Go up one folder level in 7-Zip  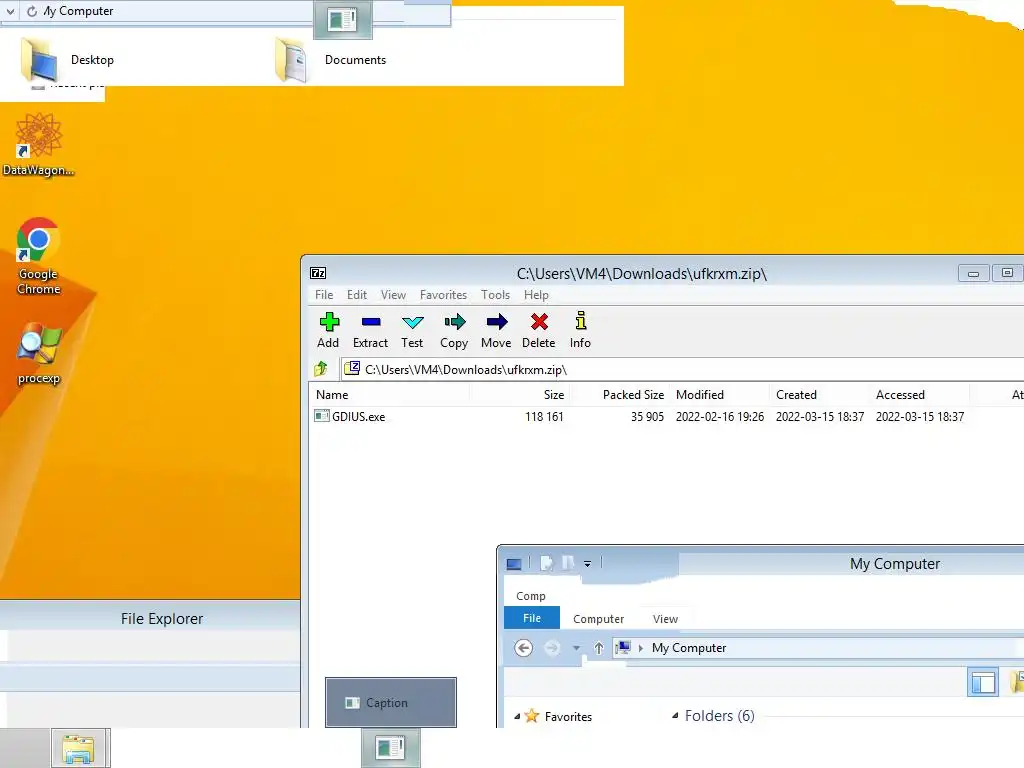click(x=321, y=369)
